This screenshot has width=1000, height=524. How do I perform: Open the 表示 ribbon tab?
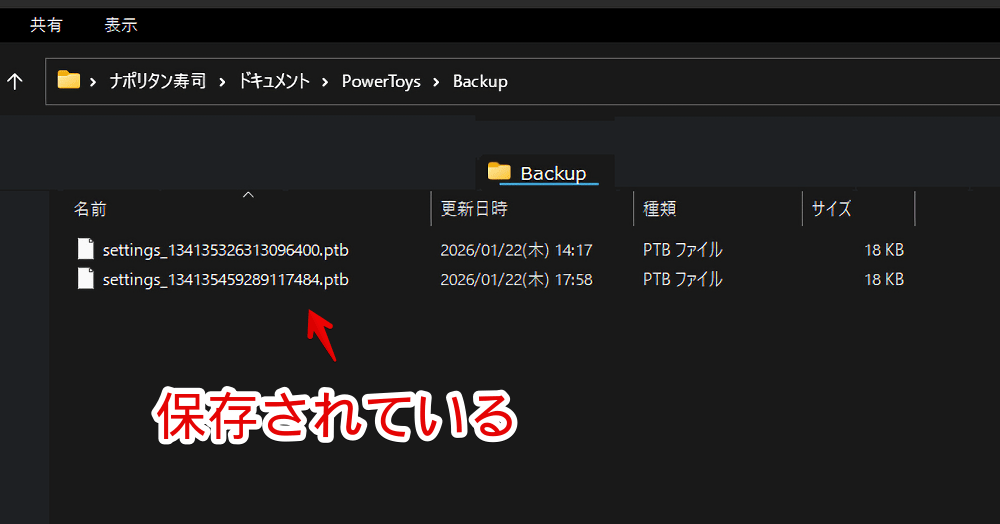120,25
